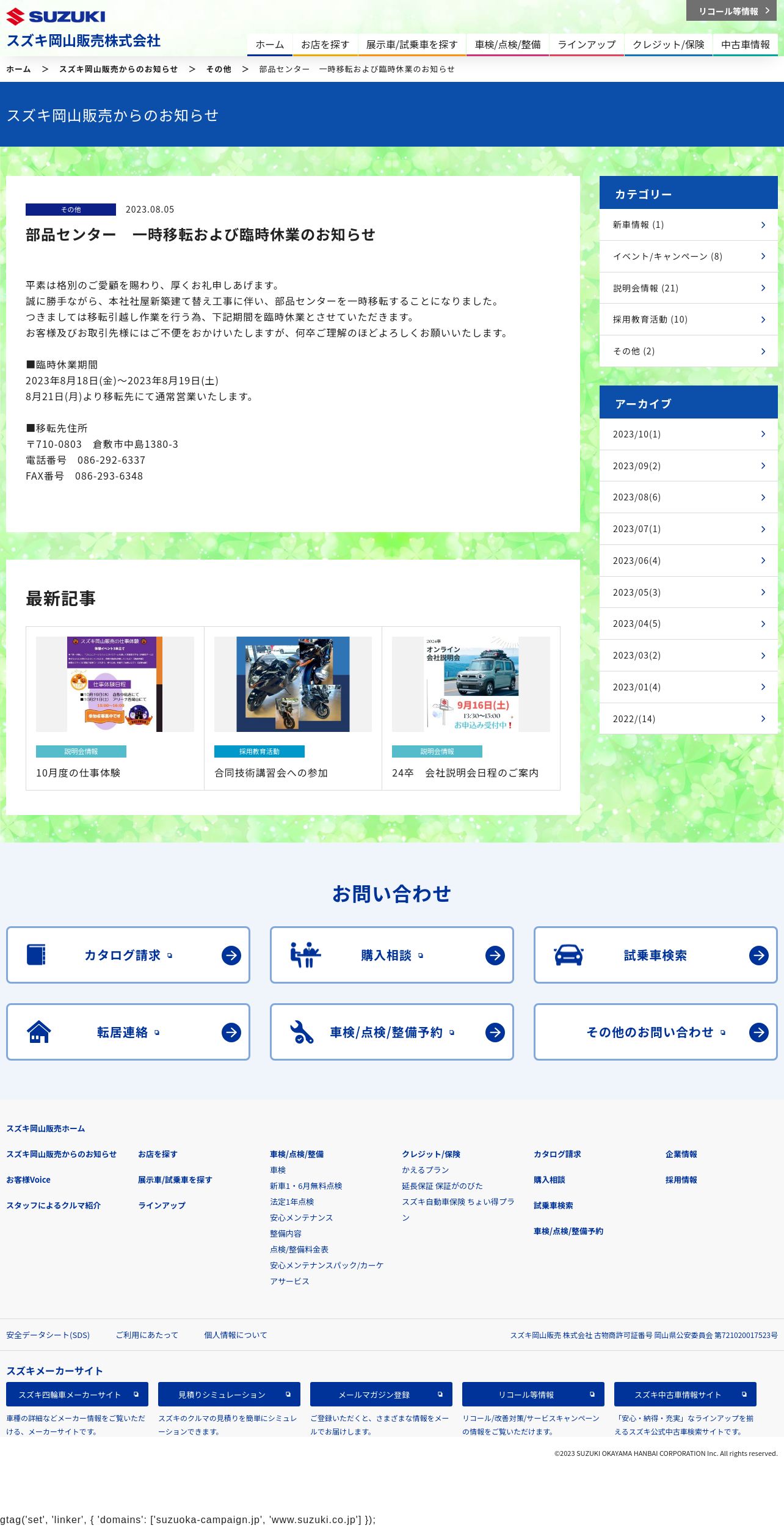This screenshot has width=784, height=1528.
Task: Click footer link かえるプラン
Action: click(x=426, y=1170)
